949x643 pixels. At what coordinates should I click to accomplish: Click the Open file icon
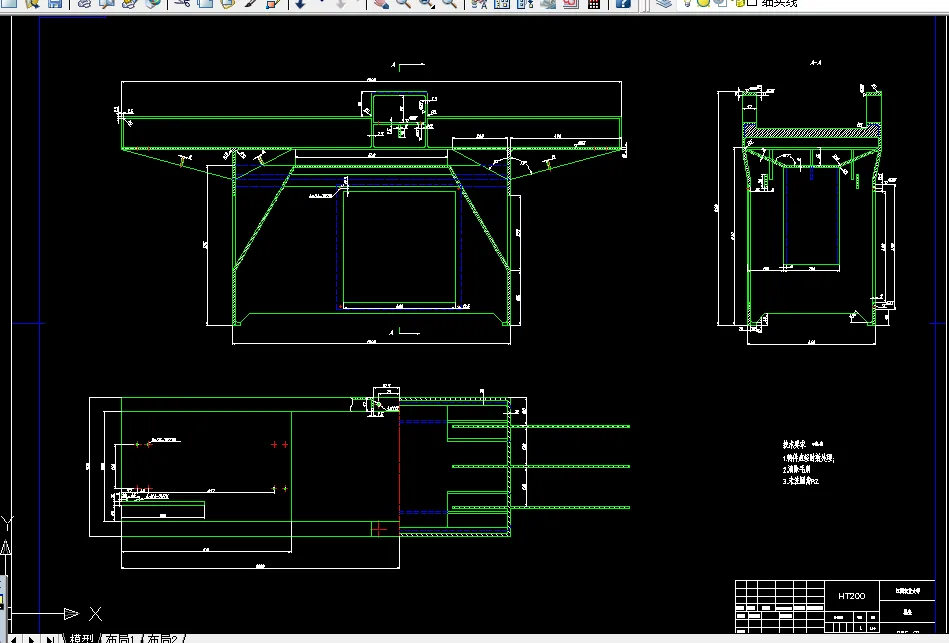pyautogui.click(x=32, y=3)
